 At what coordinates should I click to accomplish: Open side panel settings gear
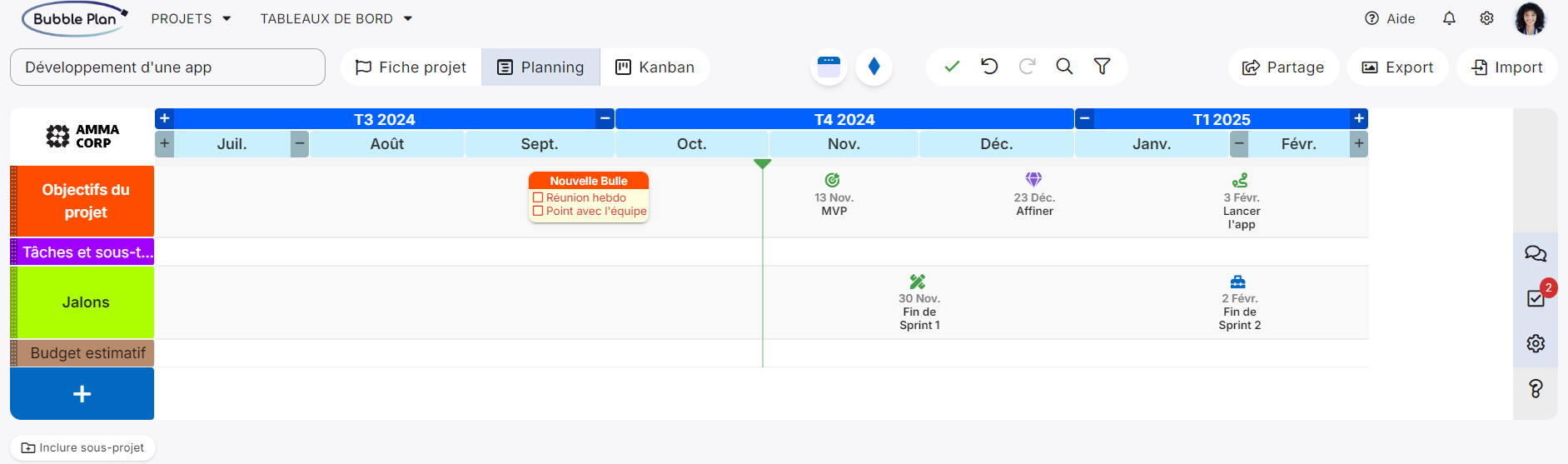click(x=1536, y=343)
